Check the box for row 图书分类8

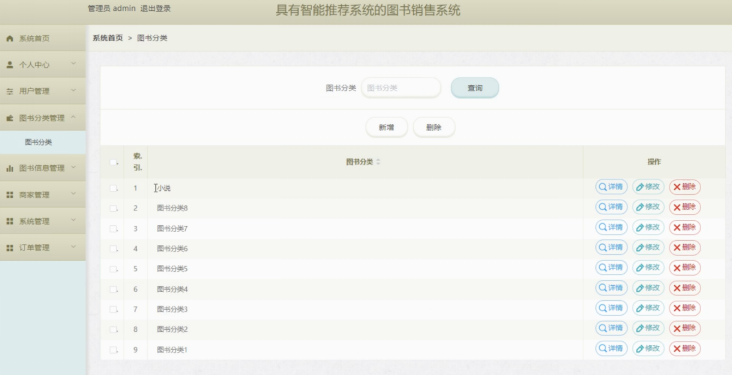[x=113, y=209]
